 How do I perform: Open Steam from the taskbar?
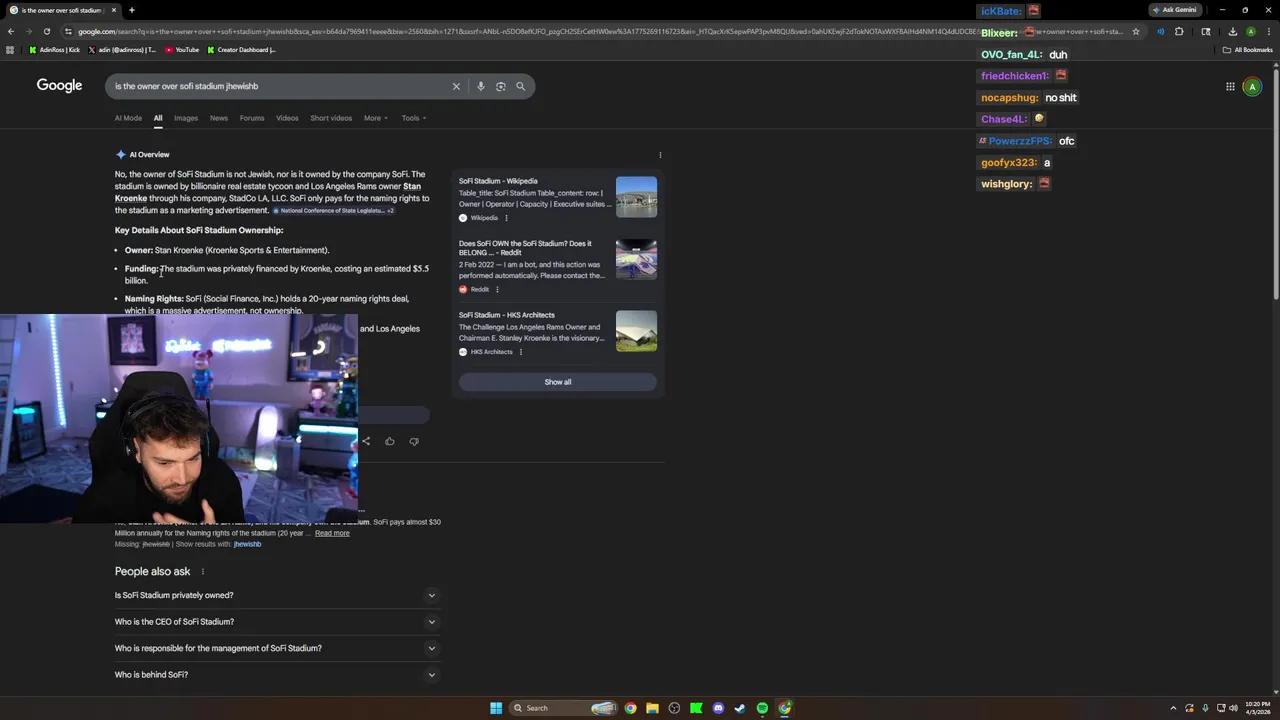click(x=740, y=708)
